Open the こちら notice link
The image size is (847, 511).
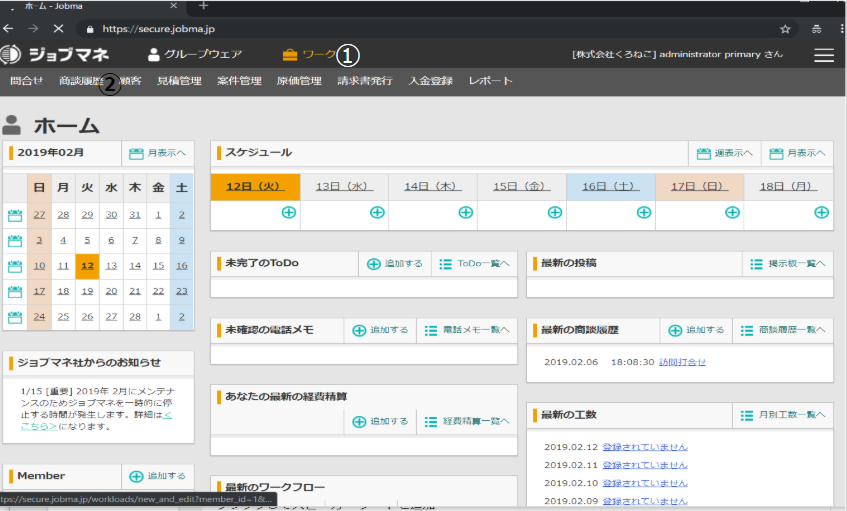(39, 426)
